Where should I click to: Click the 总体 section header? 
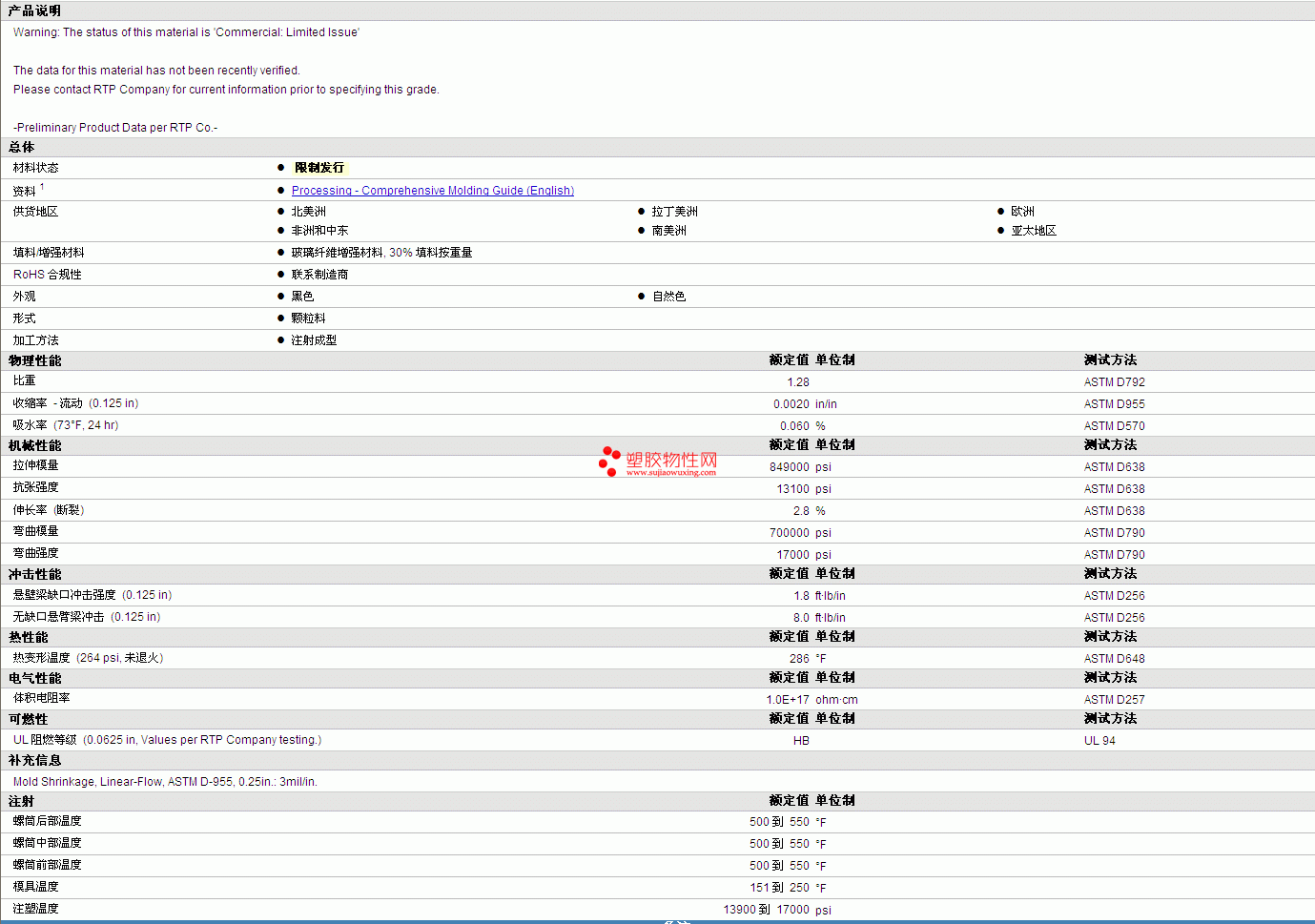(22, 148)
